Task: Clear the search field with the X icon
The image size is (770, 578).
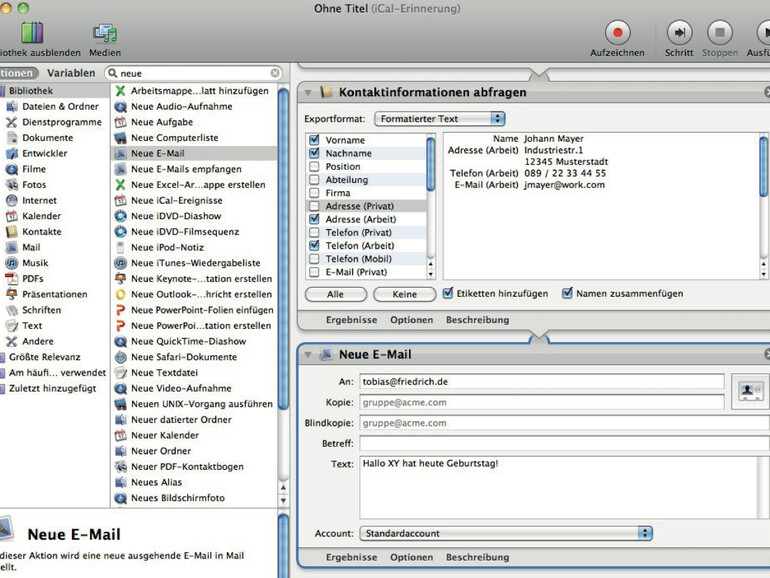Action: pyautogui.click(x=275, y=73)
